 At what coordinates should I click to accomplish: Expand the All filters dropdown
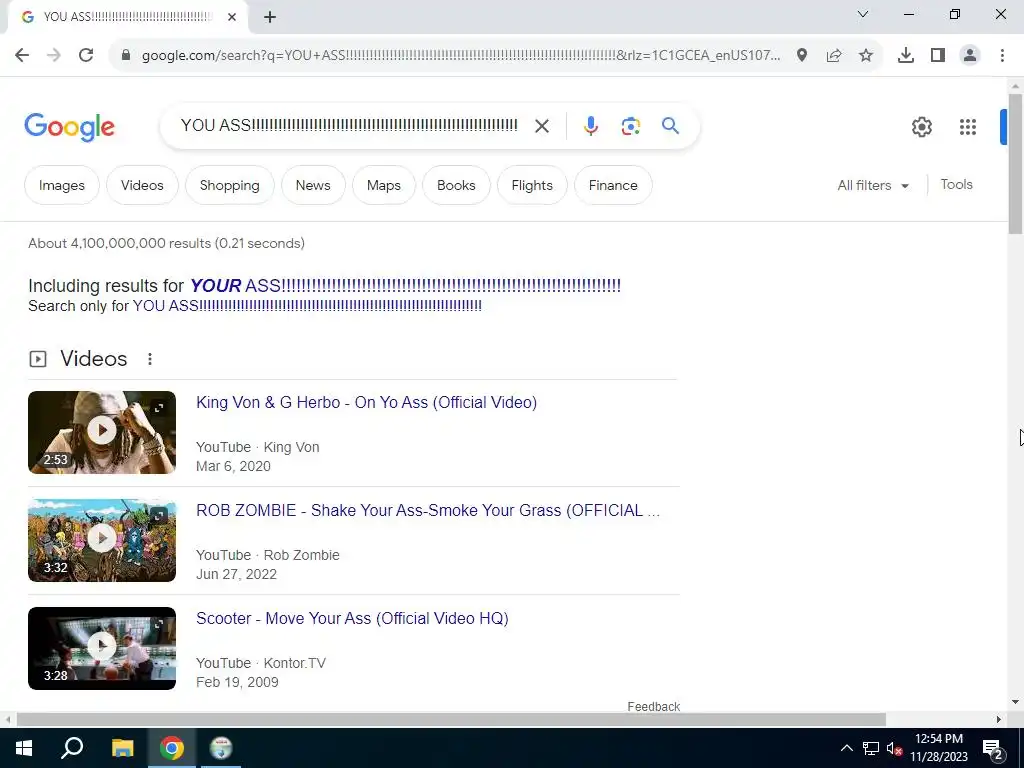(873, 185)
